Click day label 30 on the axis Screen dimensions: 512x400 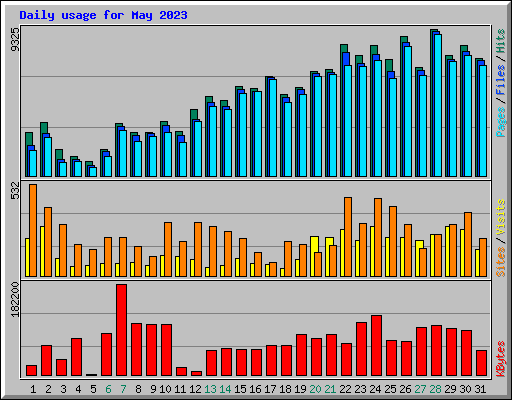click(465, 389)
